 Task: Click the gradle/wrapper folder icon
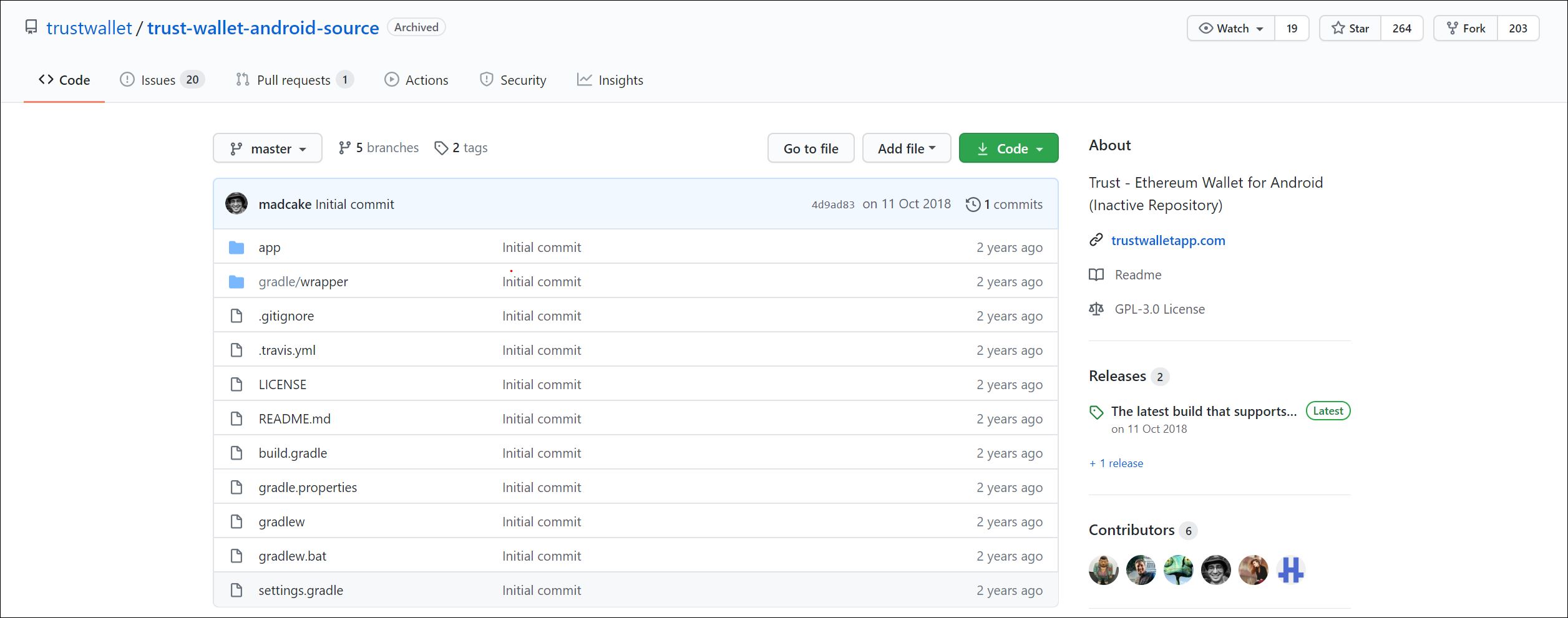coord(236,282)
